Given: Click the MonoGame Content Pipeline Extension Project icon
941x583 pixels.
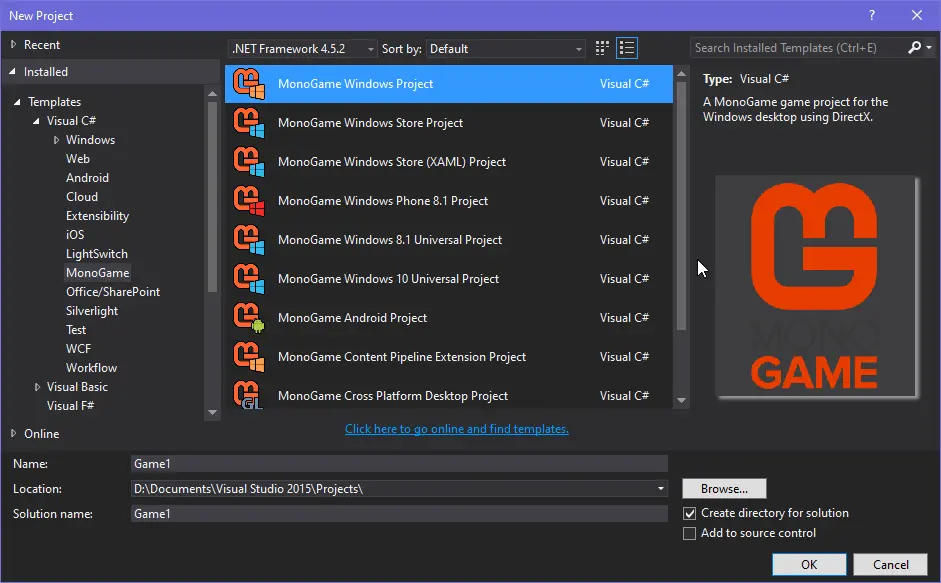Looking at the screenshot, I should tap(249, 357).
